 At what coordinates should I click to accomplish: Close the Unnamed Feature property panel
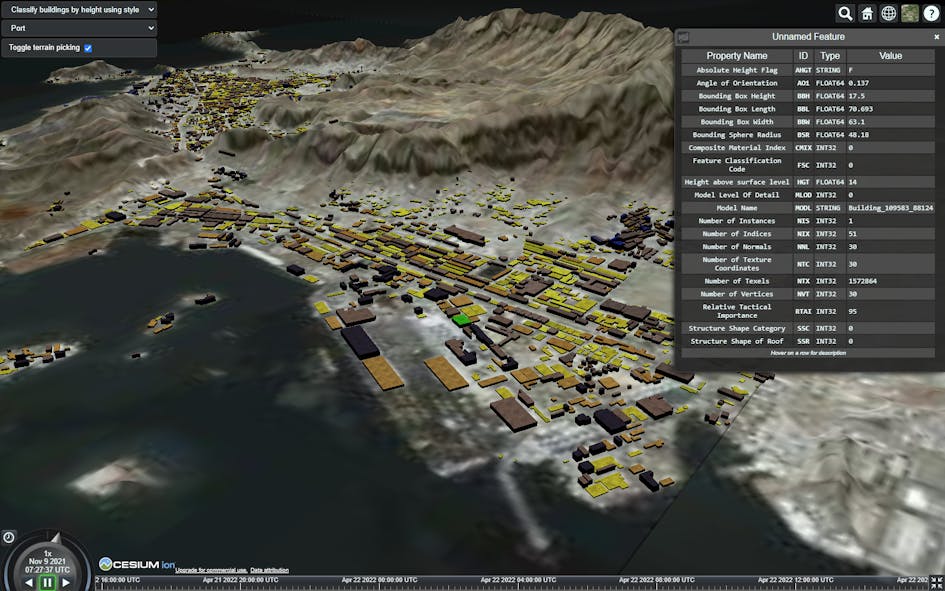[936, 36]
